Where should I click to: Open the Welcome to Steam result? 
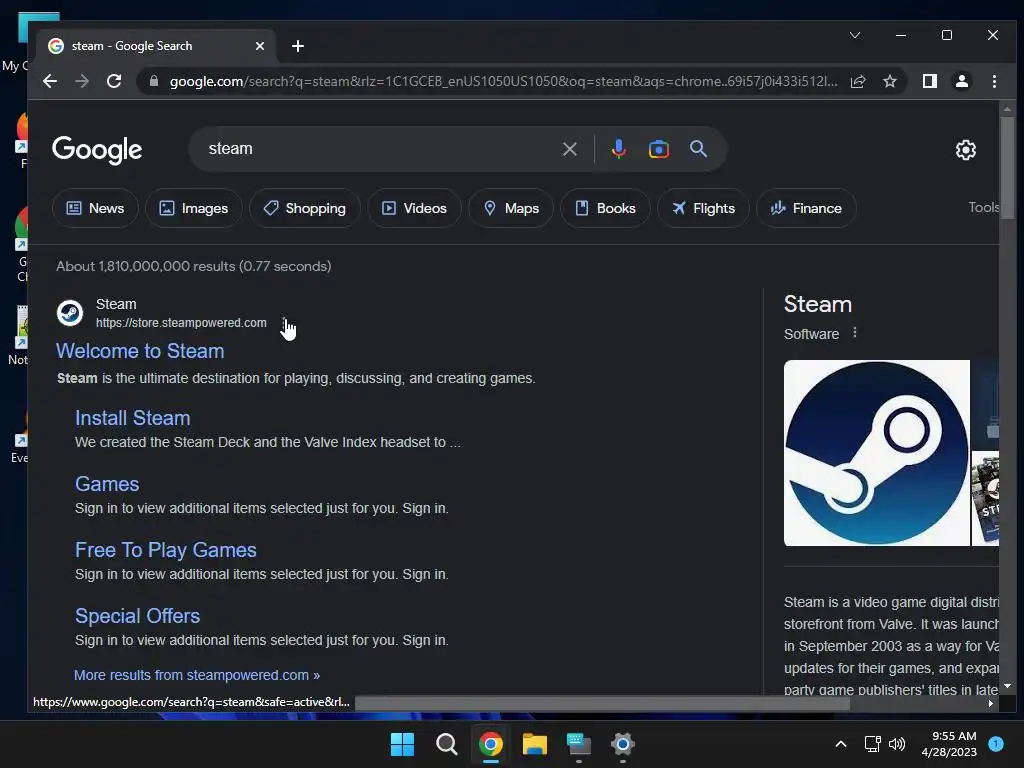pos(140,351)
